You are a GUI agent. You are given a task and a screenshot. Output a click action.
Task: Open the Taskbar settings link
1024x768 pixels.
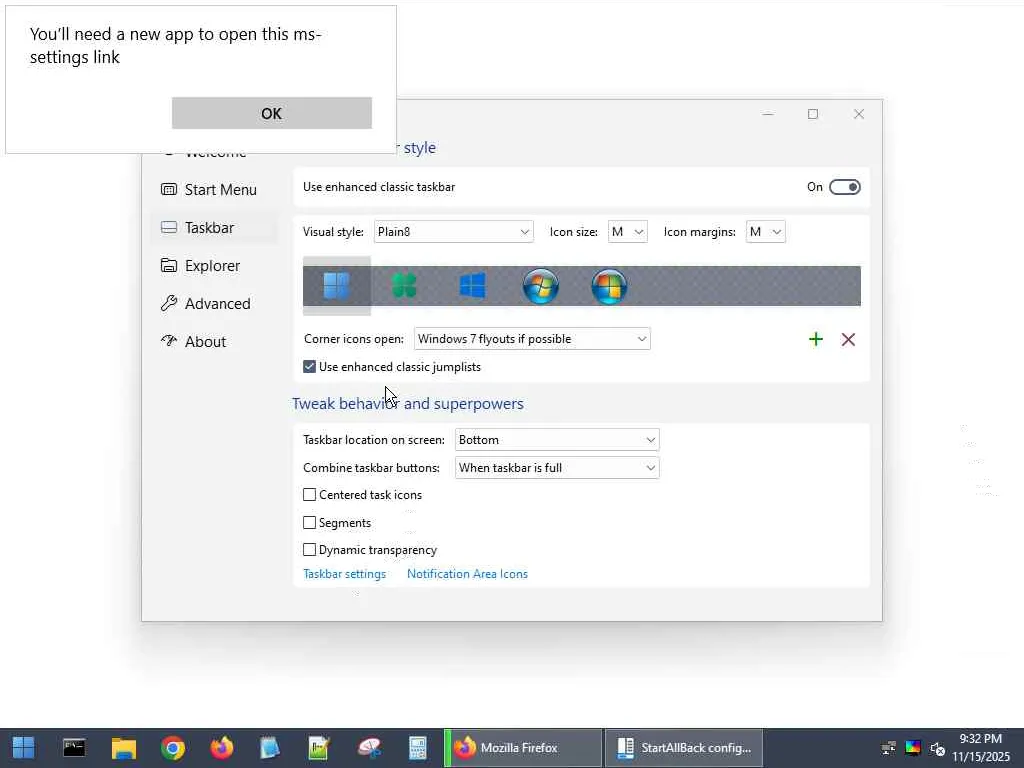[344, 574]
